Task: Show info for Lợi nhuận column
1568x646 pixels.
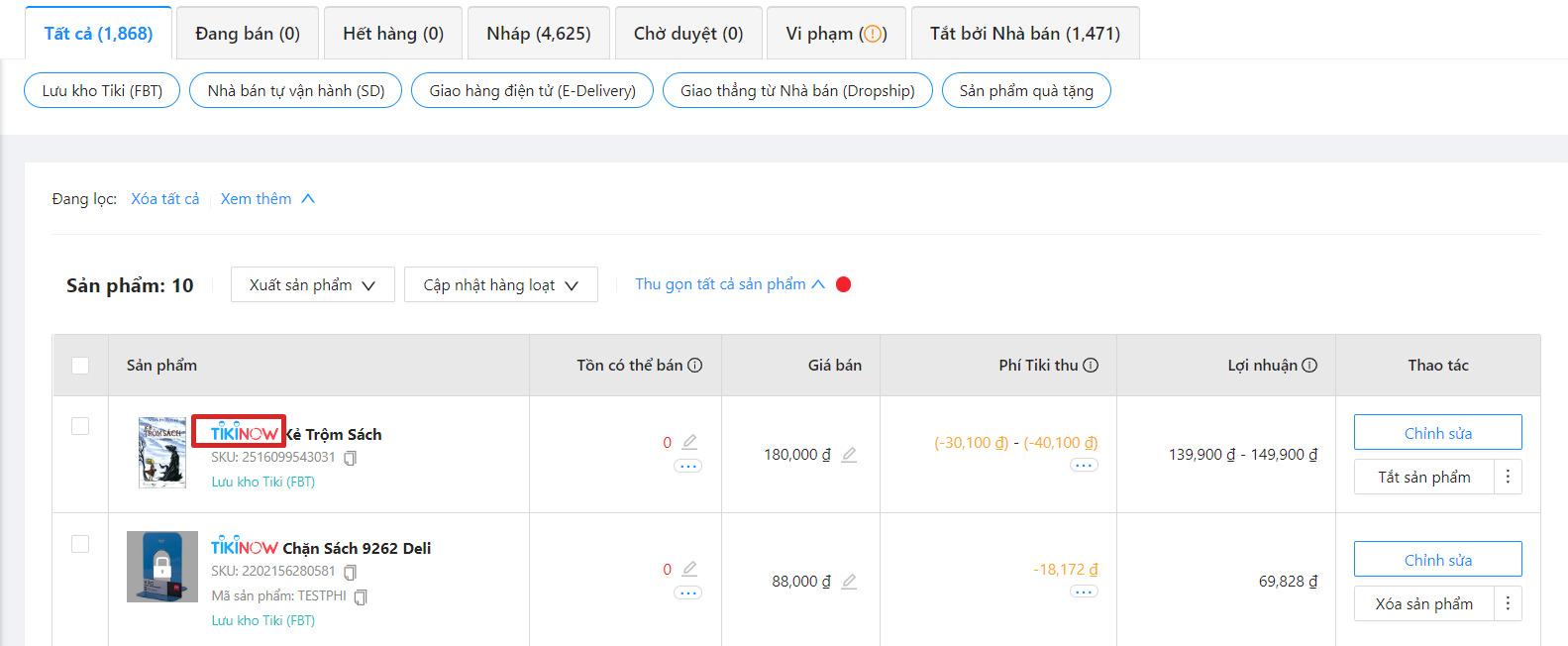Action: pyautogui.click(x=1309, y=366)
